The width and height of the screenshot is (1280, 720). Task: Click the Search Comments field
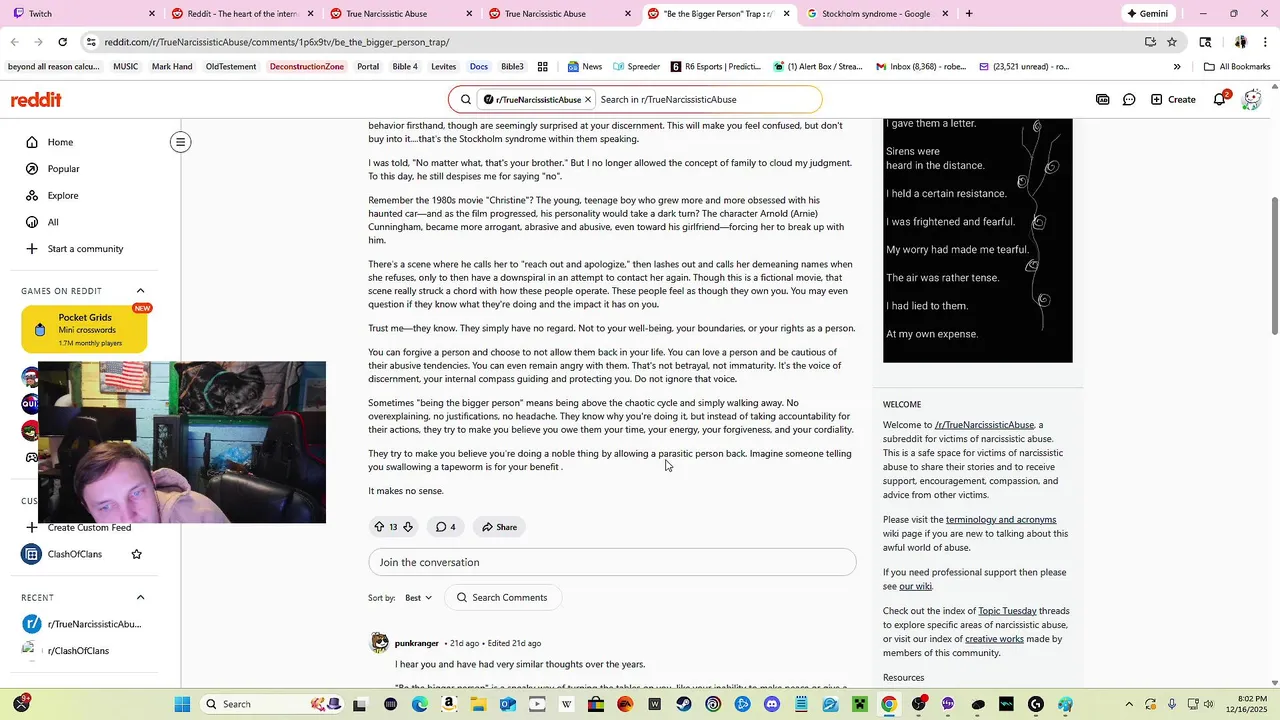click(502, 598)
